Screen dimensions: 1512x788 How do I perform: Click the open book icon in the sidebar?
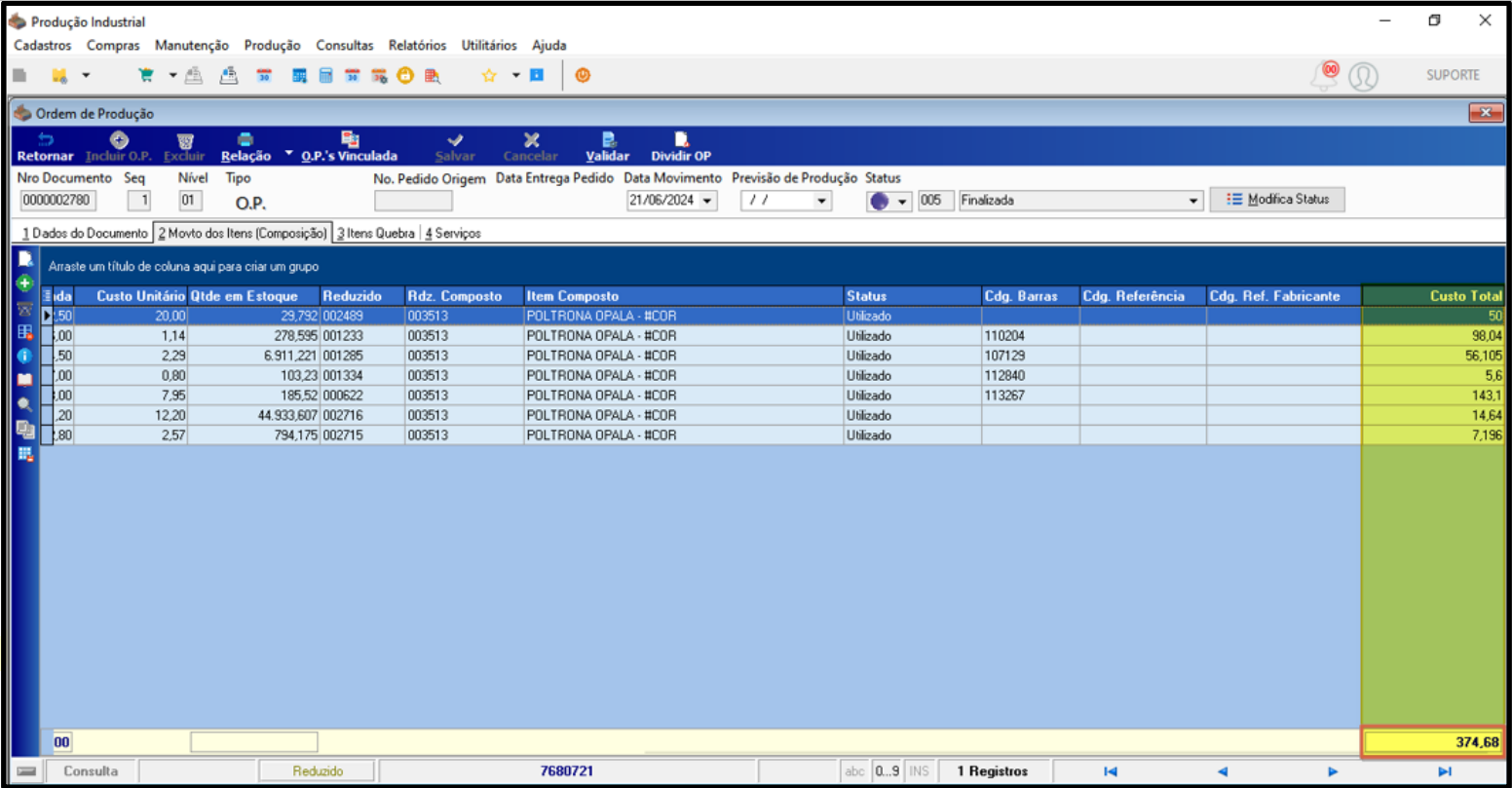(x=25, y=380)
